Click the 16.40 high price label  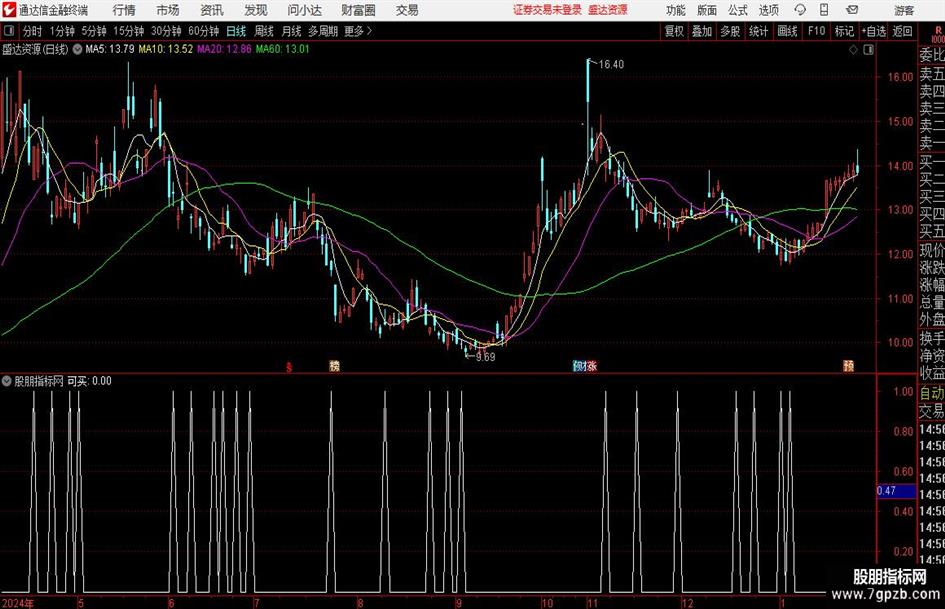click(x=611, y=65)
